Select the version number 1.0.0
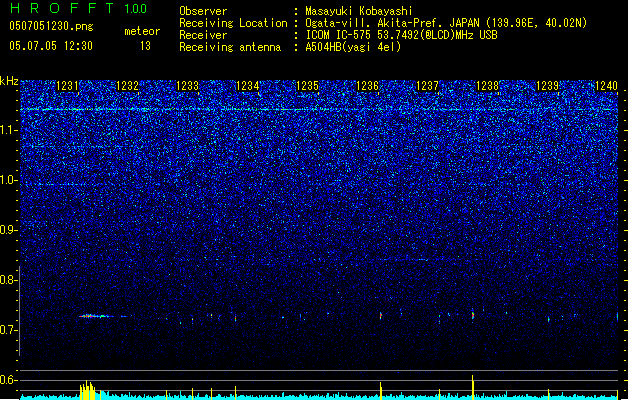 135,8
